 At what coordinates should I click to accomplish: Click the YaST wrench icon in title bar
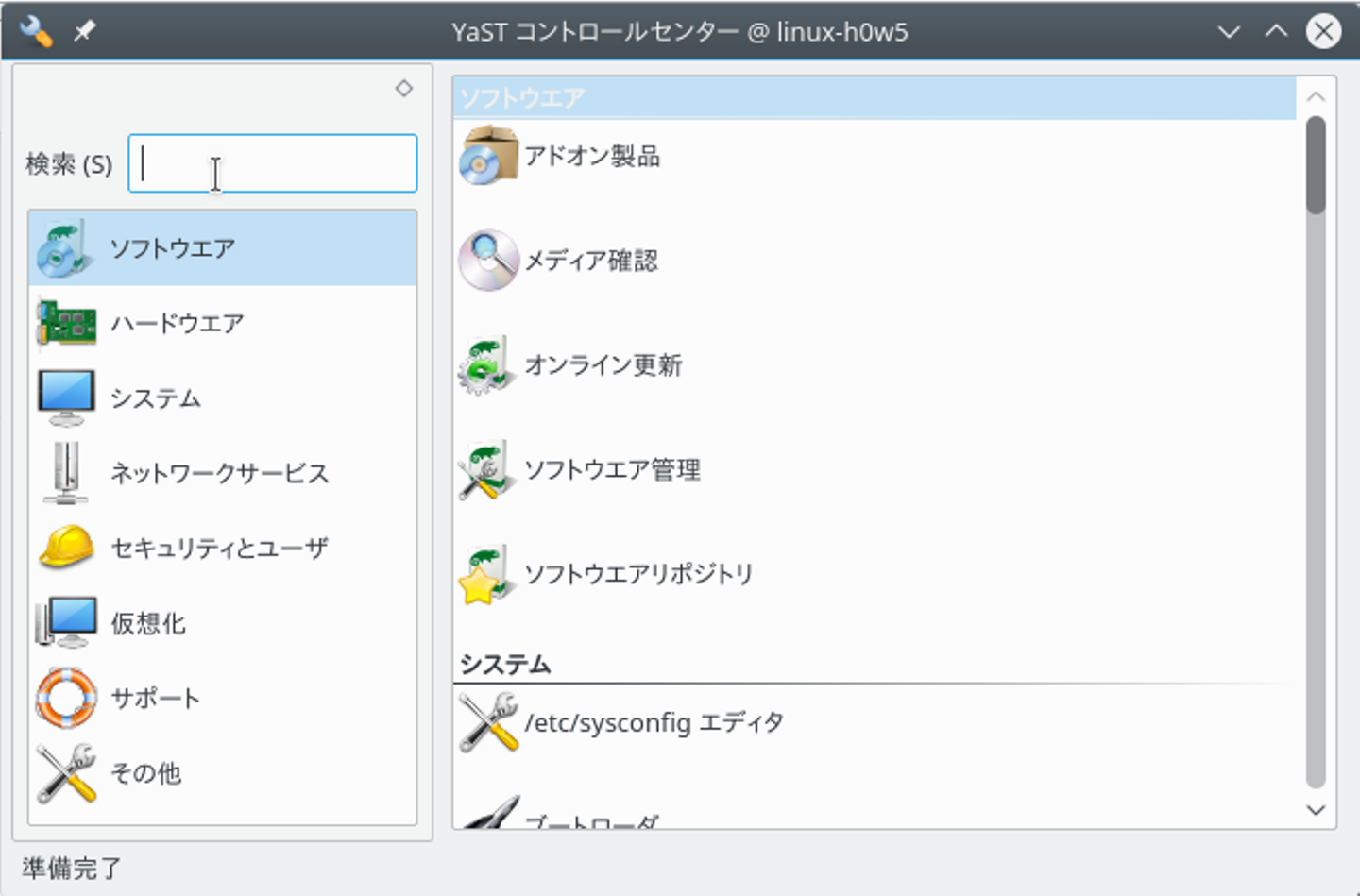[x=36, y=31]
